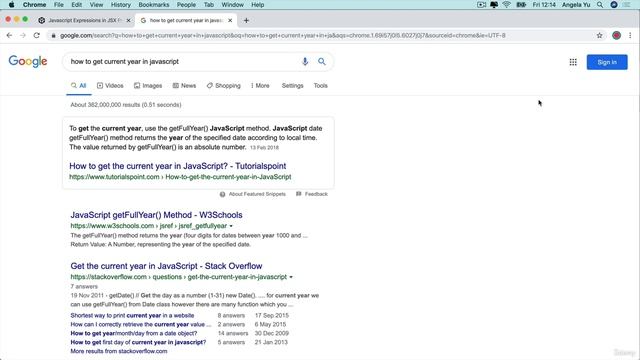Click More results from stackoverflow.com
640x360 pixels.
pyautogui.click(x=119, y=351)
